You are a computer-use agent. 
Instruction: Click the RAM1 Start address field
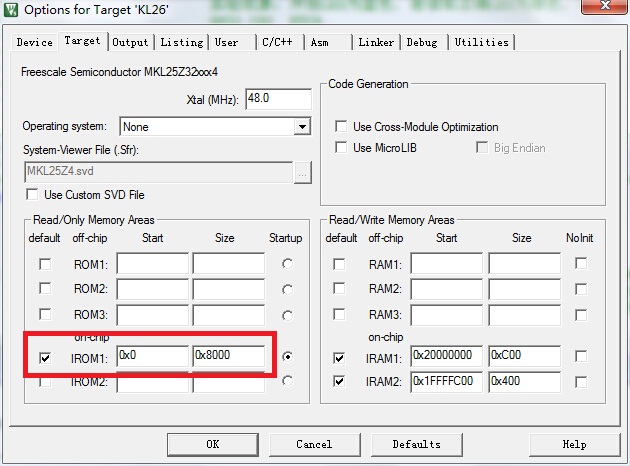(446, 263)
